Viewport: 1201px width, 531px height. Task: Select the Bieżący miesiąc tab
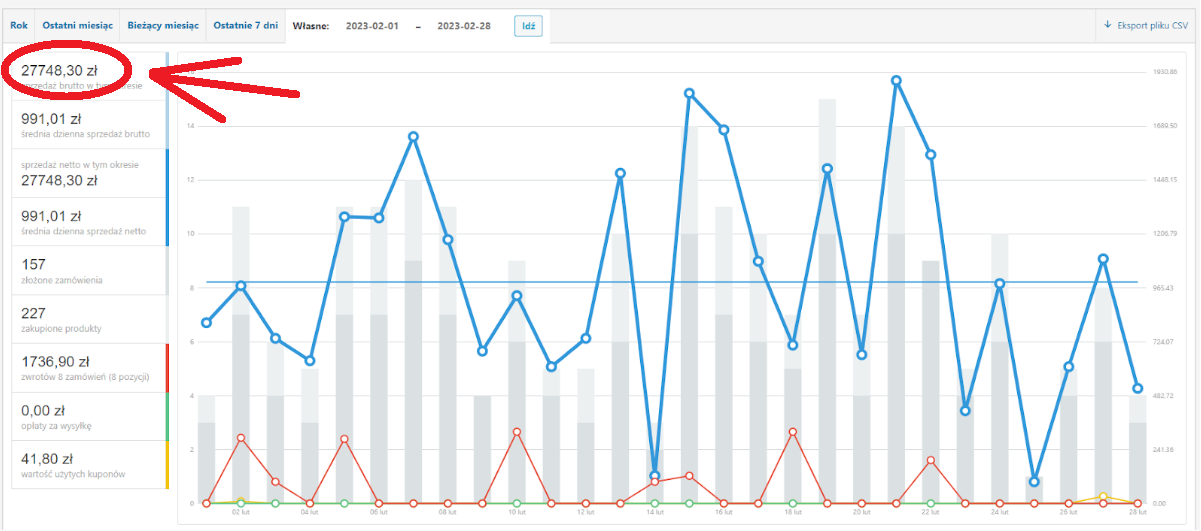[x=163, y=25]
